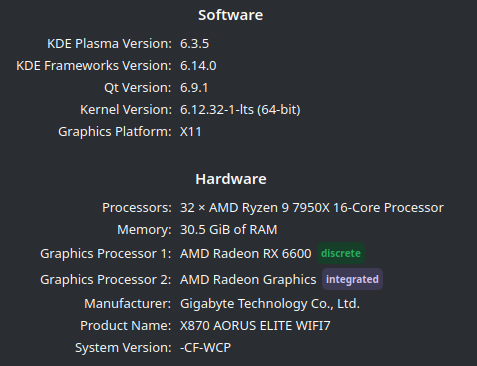Click the Graphics Processor 1 label
The width and height of the screenshot is (477, 366).
(x=106, y=254)
